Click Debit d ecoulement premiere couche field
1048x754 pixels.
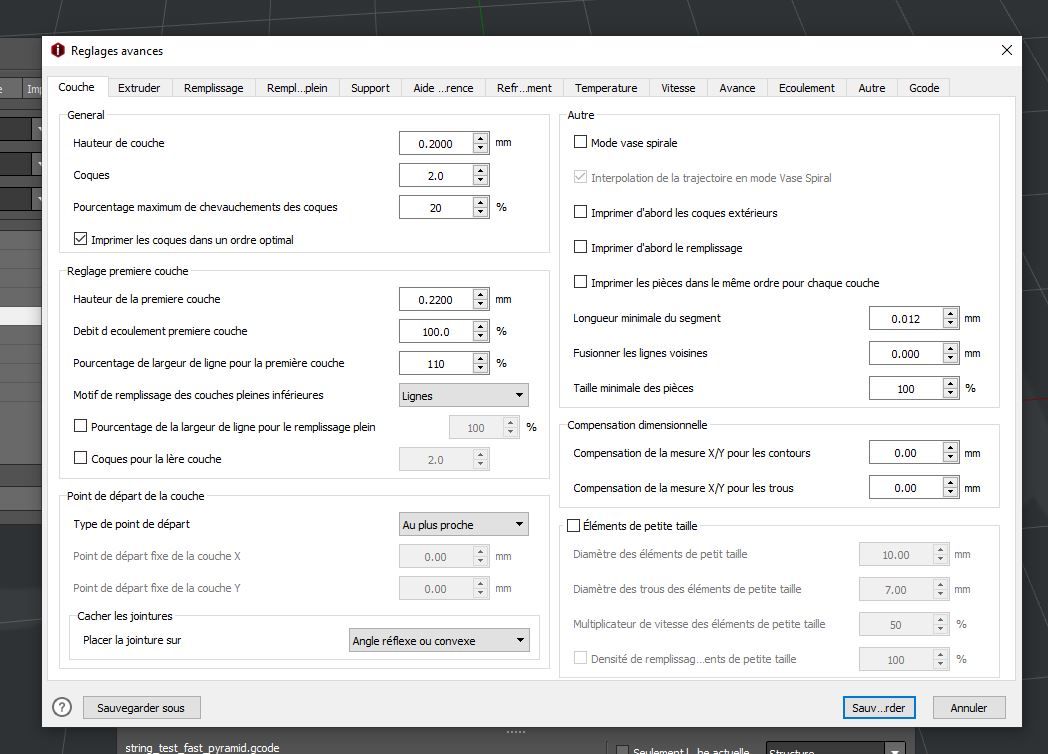pyautogui.click(x=436, y=331)
